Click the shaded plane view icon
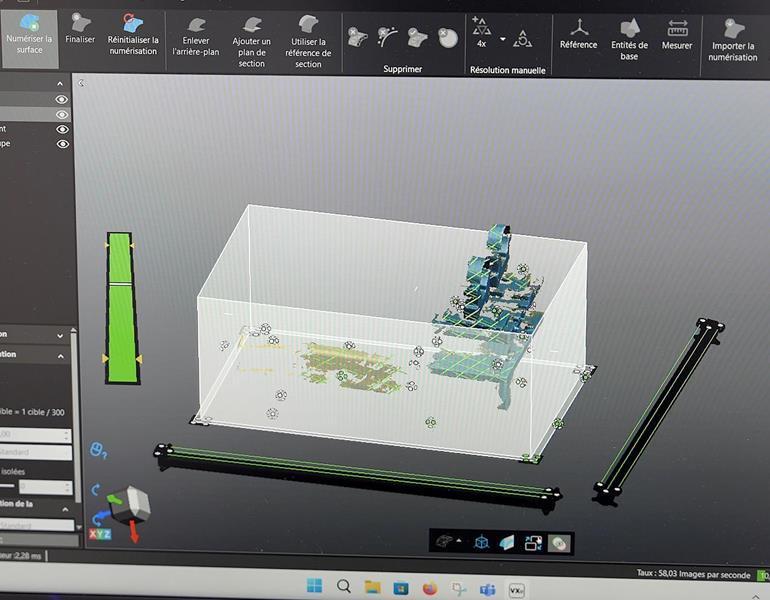 506,543
